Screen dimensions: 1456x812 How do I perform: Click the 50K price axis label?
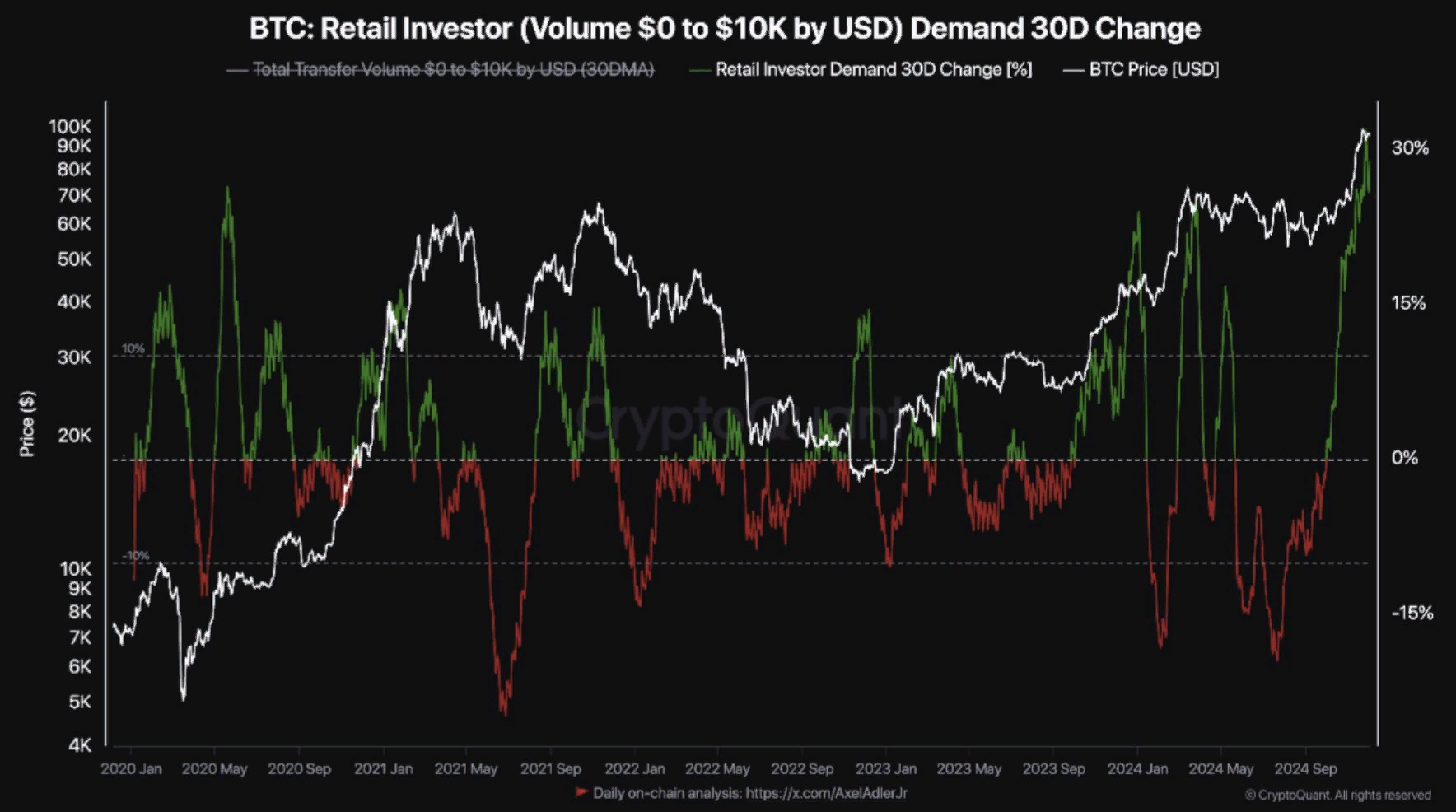pos(75,259)
